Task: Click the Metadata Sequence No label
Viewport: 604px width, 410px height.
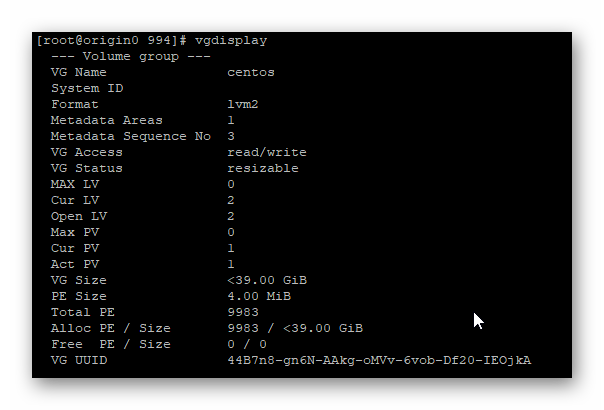Action: coord(131,136)
